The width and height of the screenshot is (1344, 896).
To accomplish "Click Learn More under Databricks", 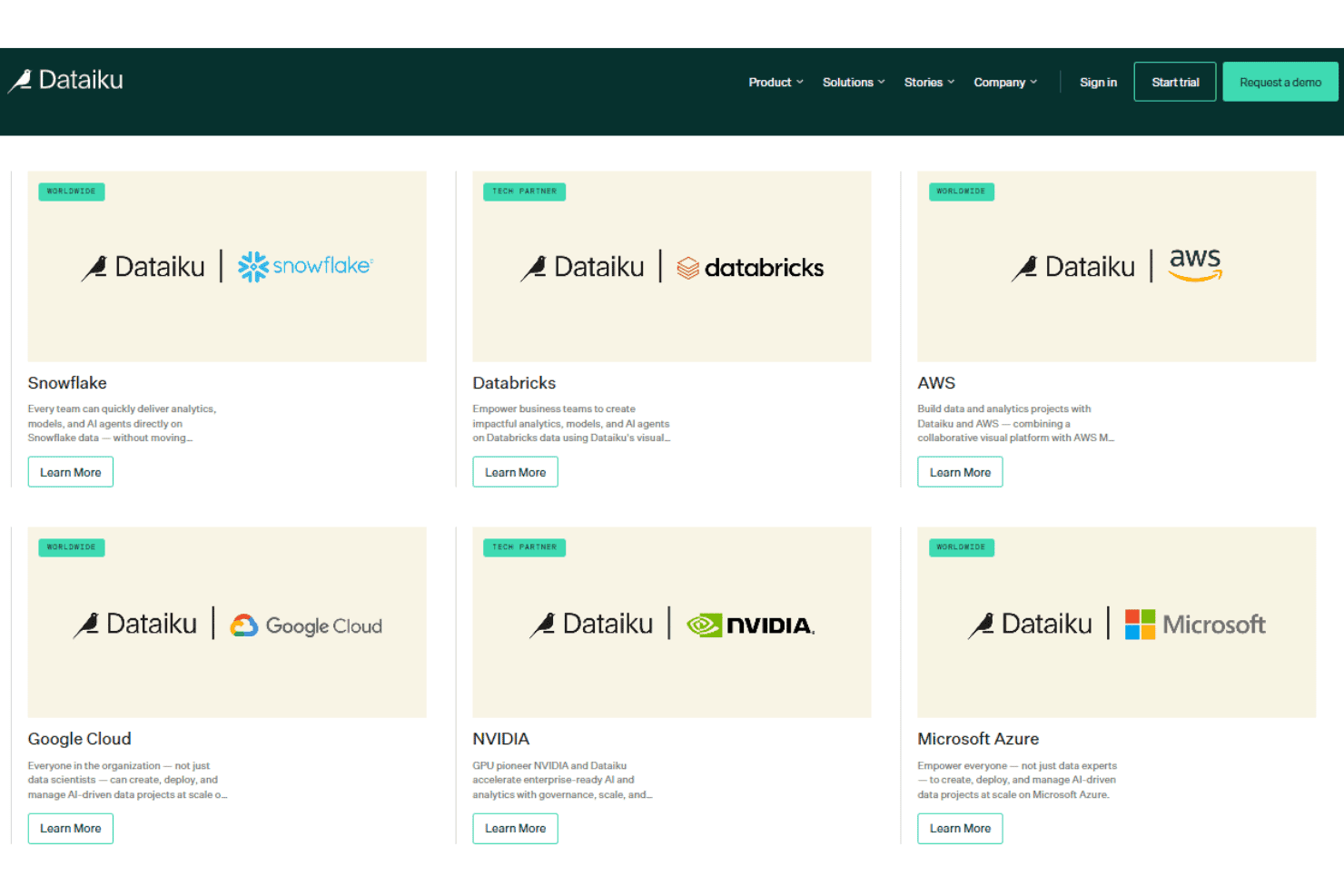I will point(515,472).
